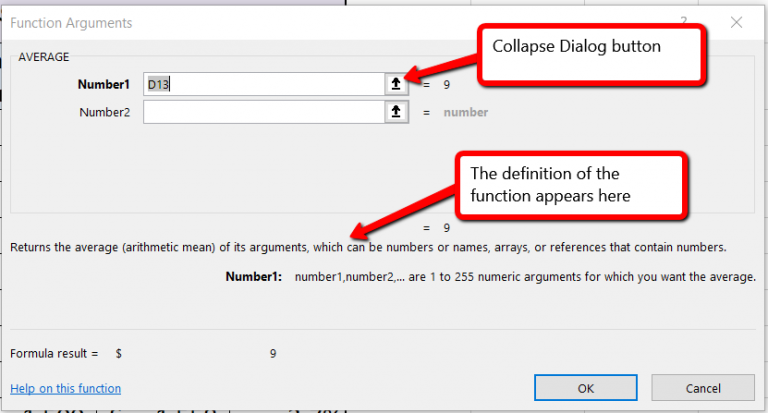Click the Collapse Dialog button for Number1
This screenshot has width=768, height=413.
tap(397, 85)
